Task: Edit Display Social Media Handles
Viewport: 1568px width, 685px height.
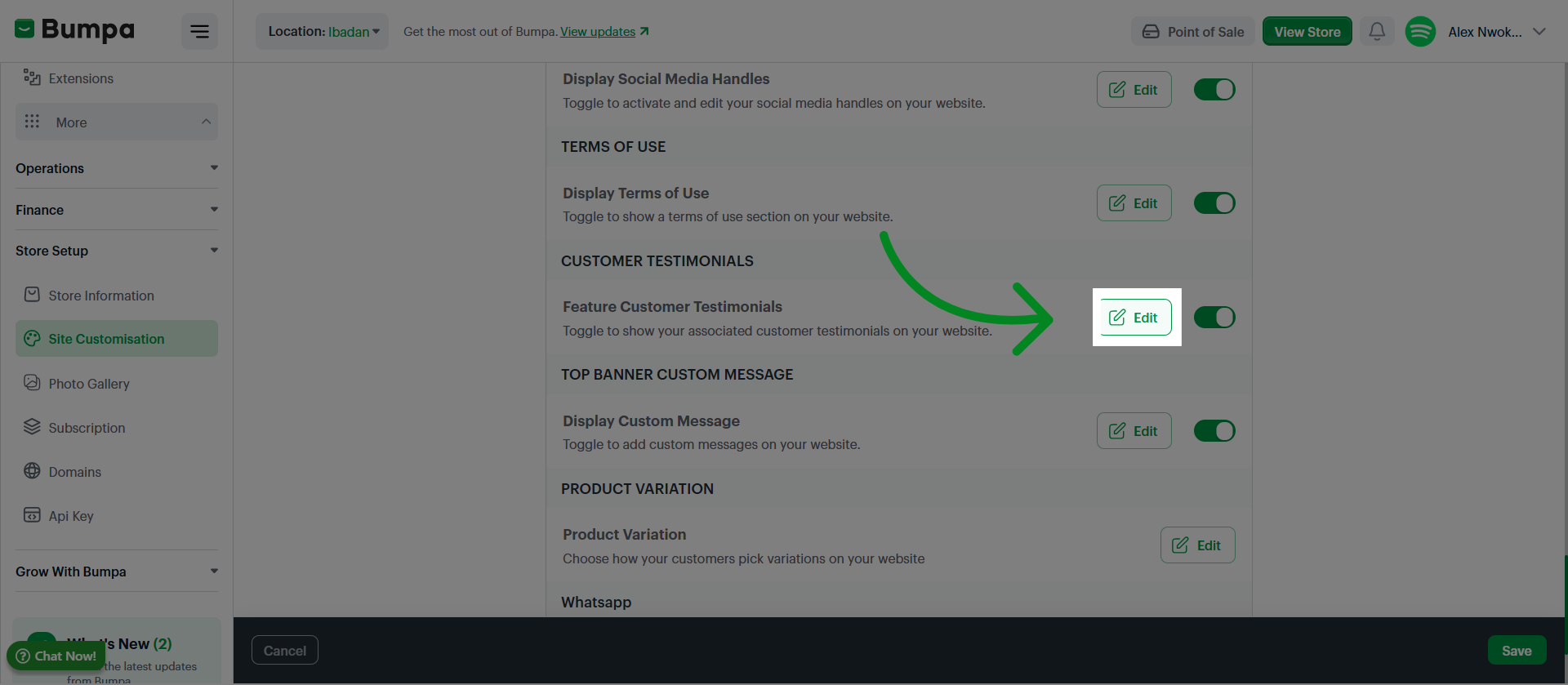Action: click(x=1134, y=90)
